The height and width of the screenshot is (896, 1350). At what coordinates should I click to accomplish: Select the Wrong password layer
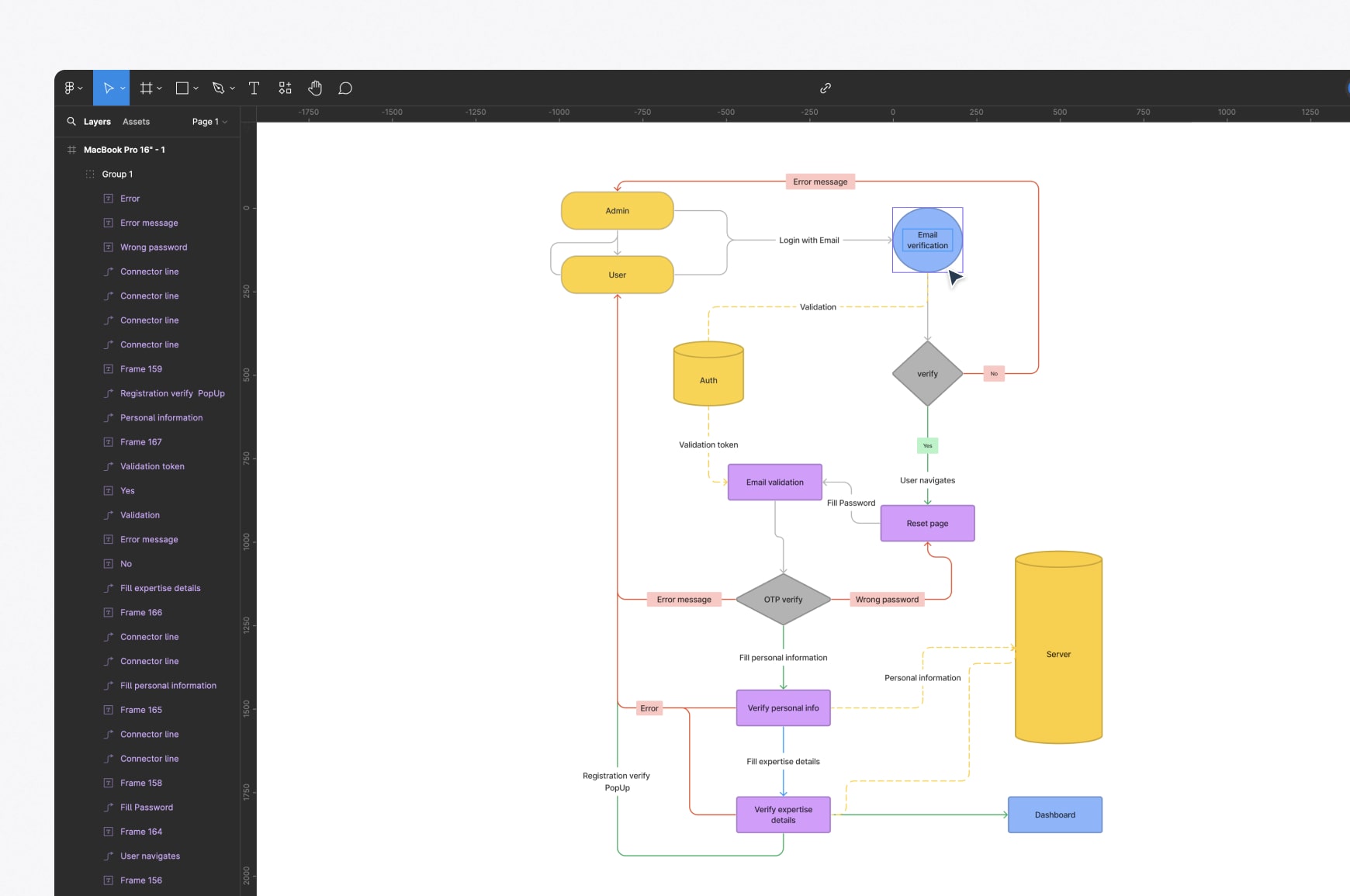coord(154,247)
